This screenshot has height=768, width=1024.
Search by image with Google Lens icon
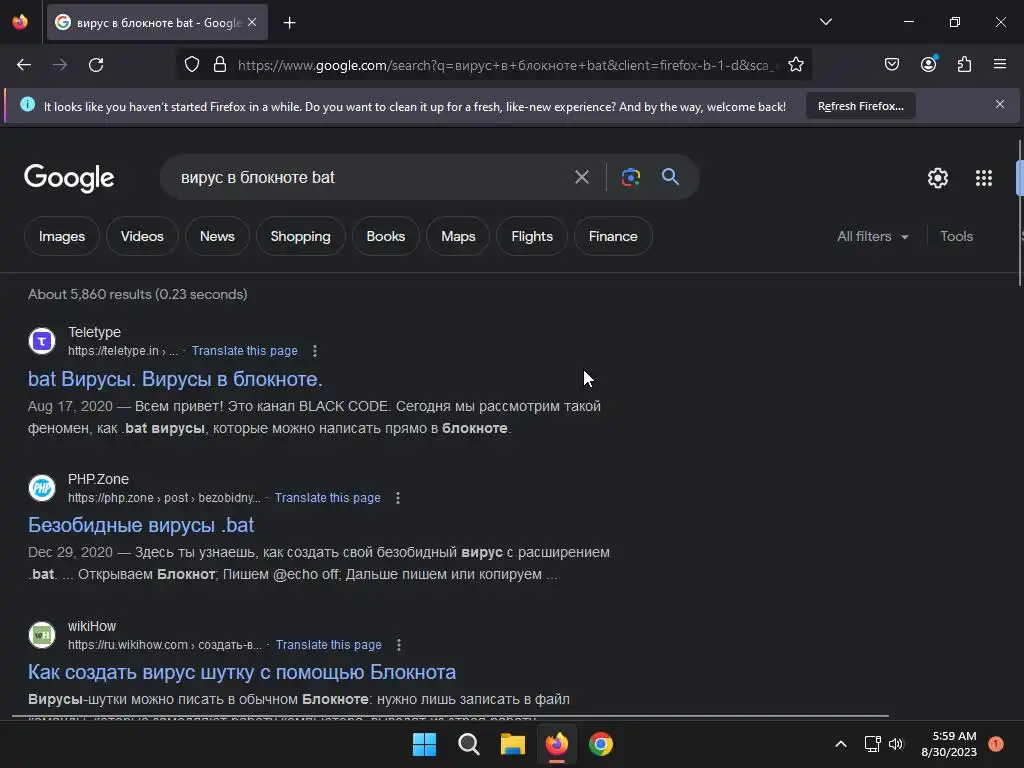click(630, 177)
